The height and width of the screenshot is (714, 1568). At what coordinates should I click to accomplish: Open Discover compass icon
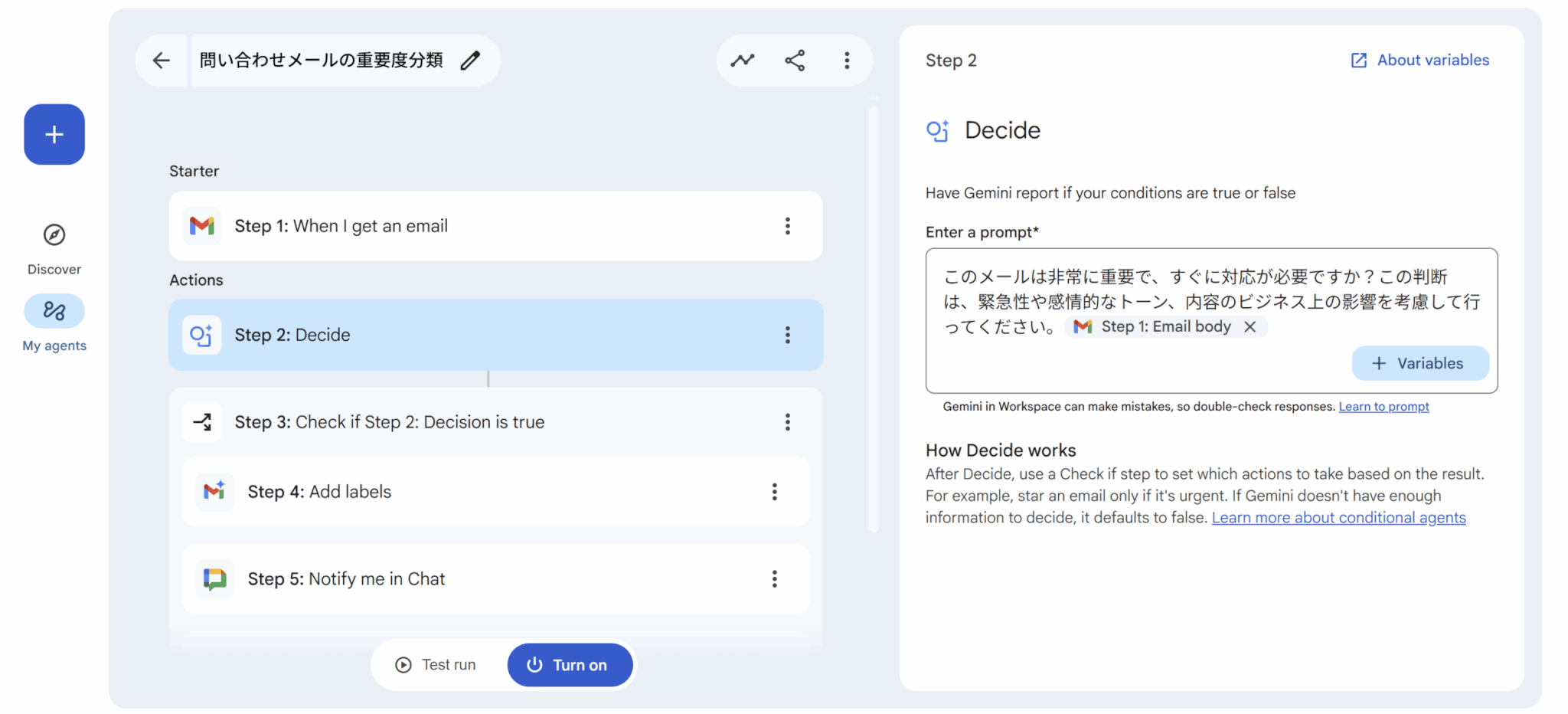(x=54, y=235)
